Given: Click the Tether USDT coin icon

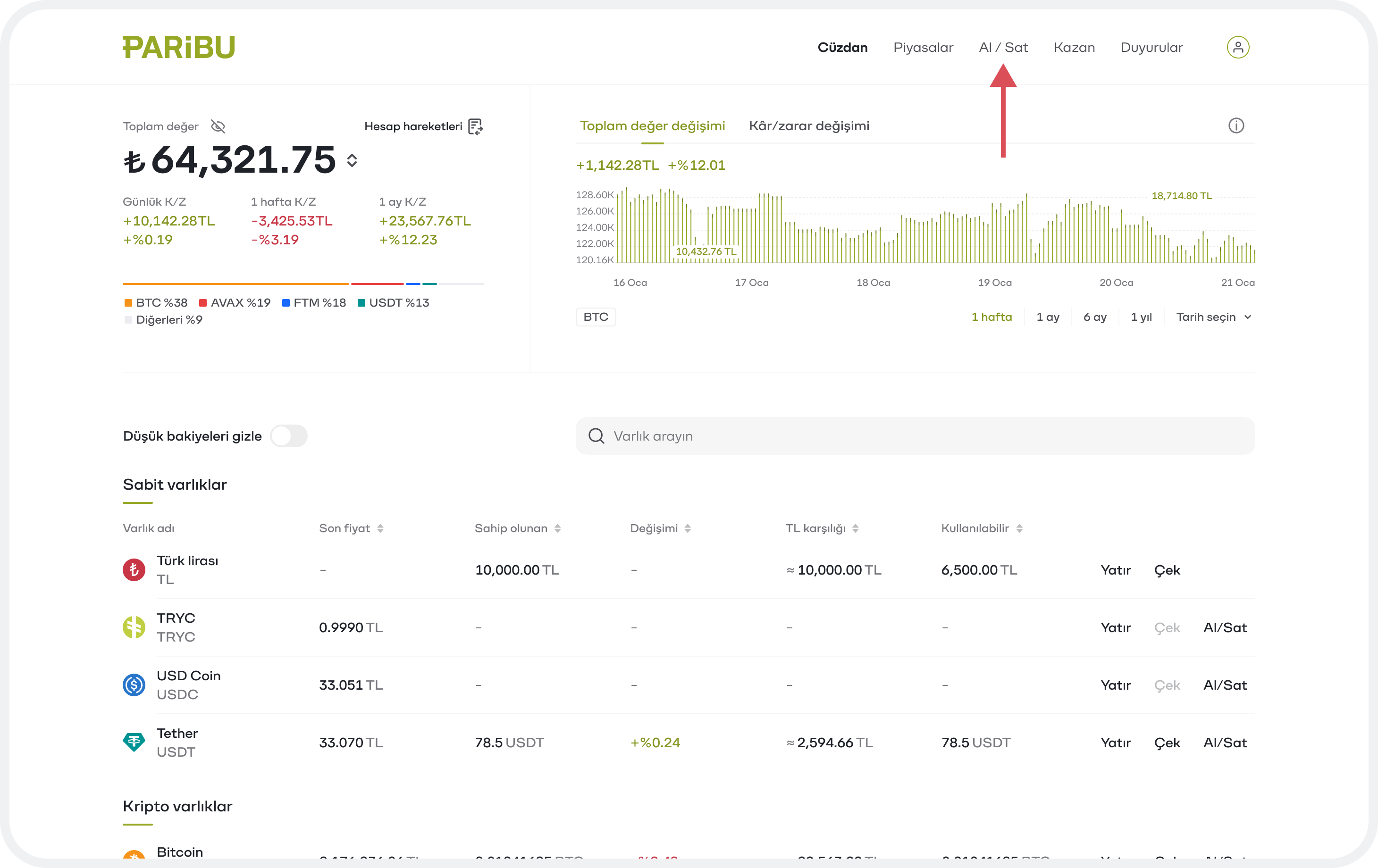Looking at the screenshot, I should point(134,742).
